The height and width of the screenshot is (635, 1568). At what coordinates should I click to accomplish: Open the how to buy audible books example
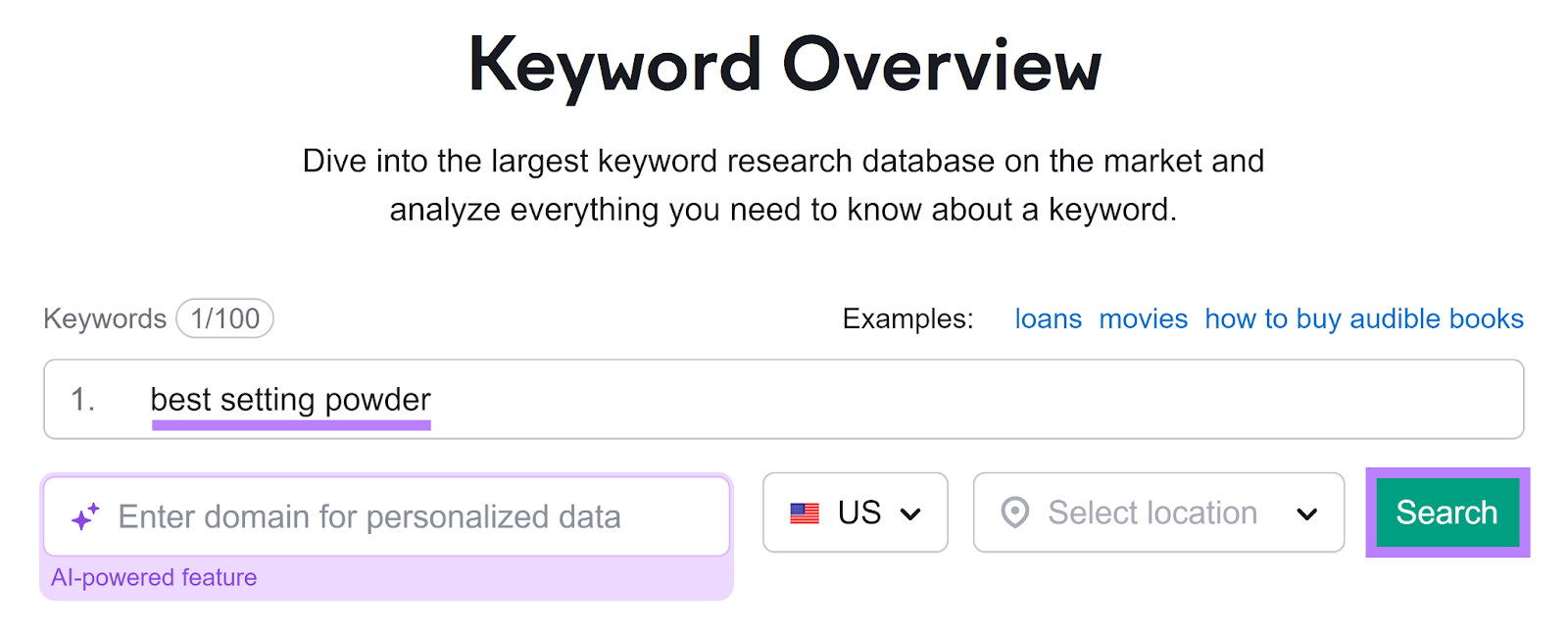[1363, 317]
